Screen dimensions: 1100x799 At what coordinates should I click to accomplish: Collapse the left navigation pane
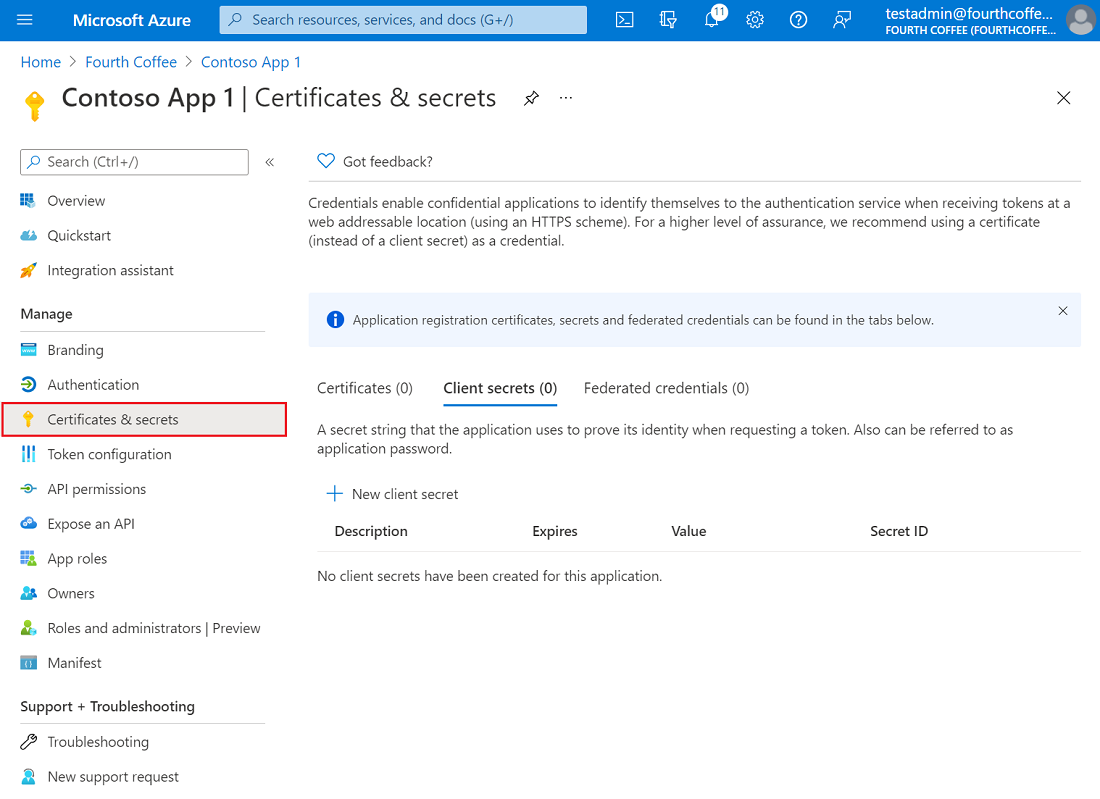tap(269, 161)
